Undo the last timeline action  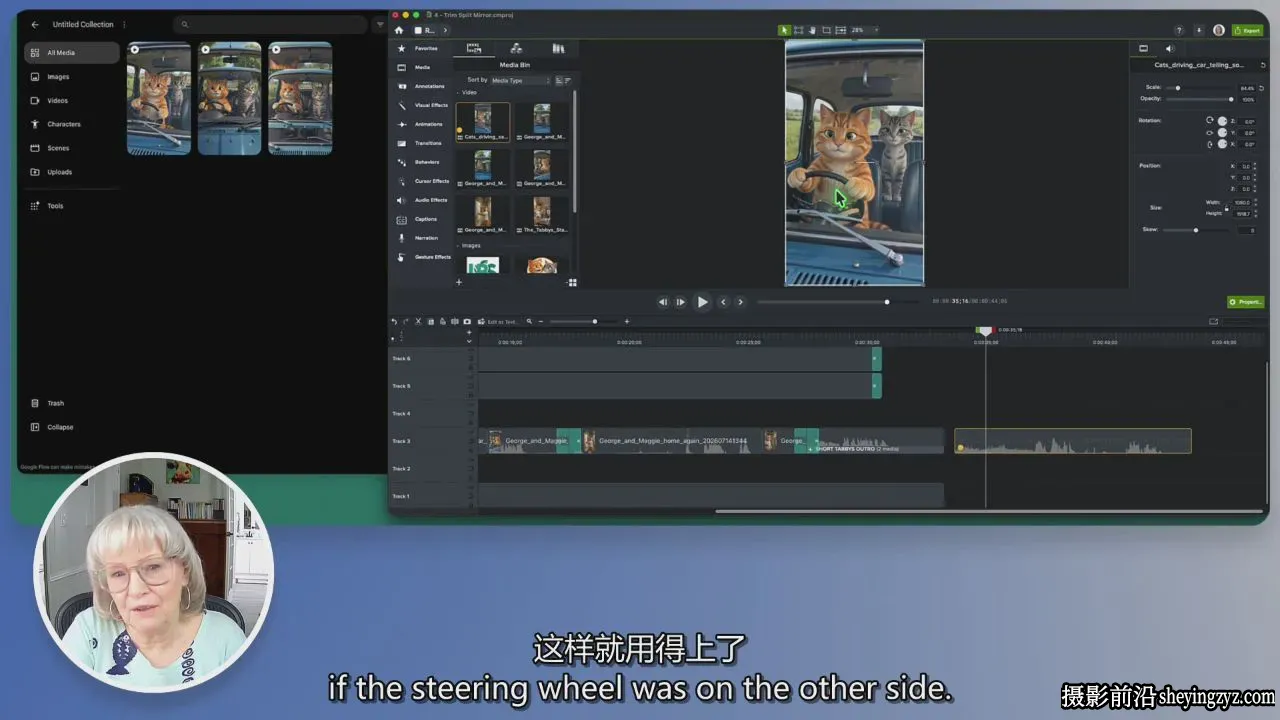click(x=394, y=321)
